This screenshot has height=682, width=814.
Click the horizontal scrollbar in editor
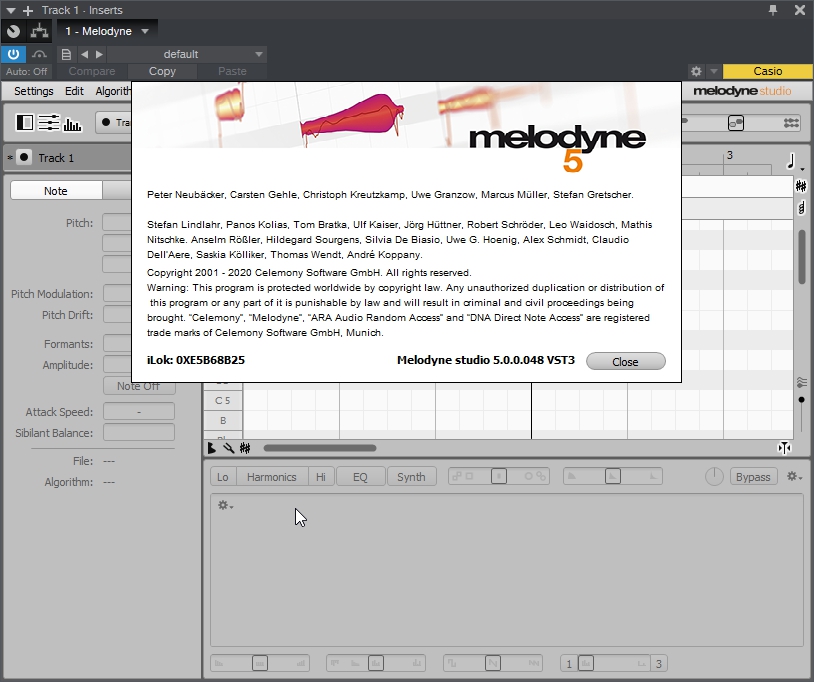[x=320, y=448]
